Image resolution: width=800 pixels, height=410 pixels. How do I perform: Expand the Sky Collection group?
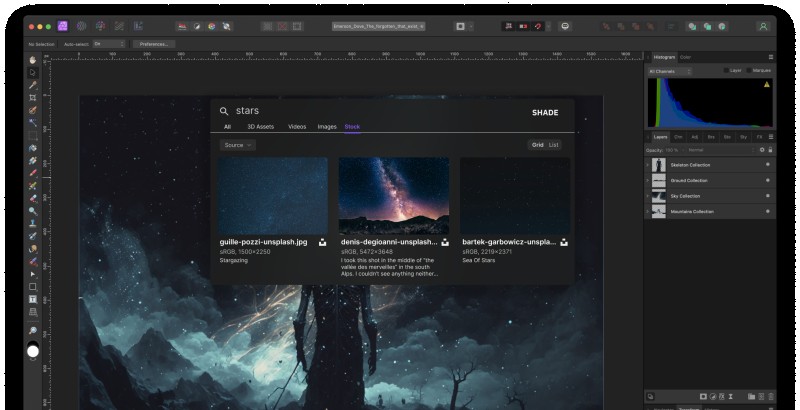(x=648, y=196)
